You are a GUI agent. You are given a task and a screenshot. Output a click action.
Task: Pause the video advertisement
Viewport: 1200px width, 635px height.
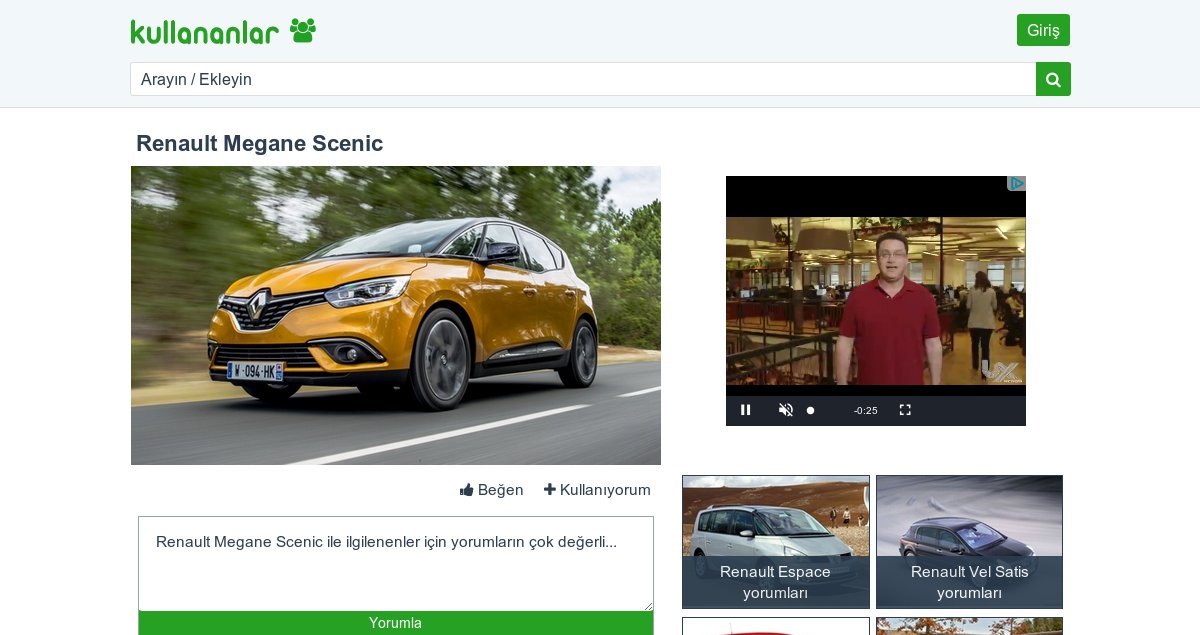click(x=745, y=410)
